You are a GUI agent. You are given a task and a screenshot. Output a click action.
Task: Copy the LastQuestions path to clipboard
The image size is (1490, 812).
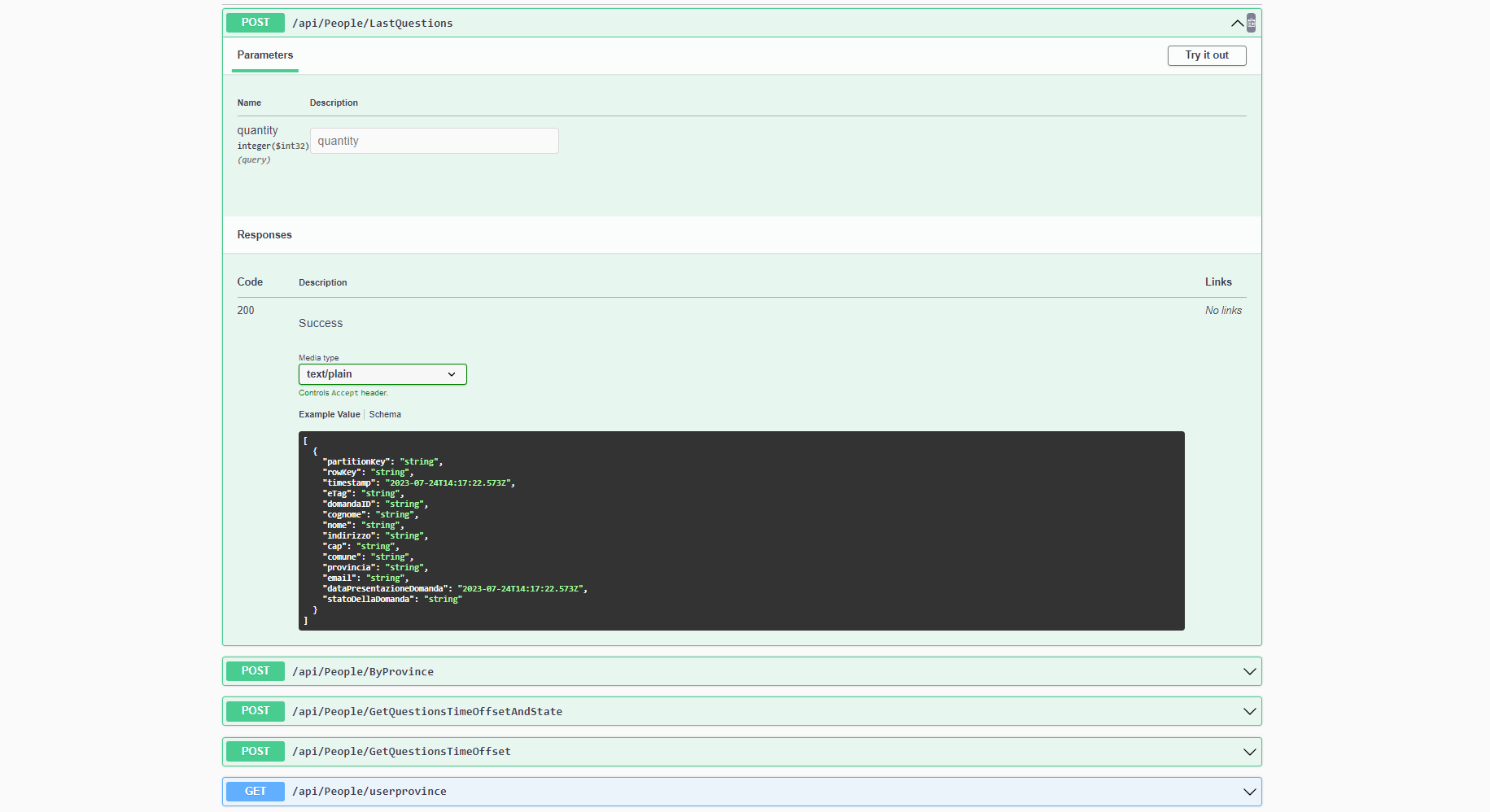tap(1251, 23)
